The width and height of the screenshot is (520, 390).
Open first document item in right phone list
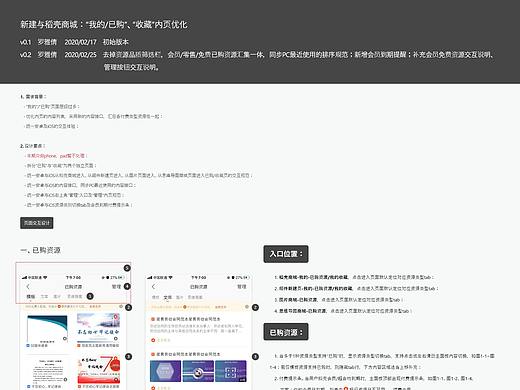198,329
